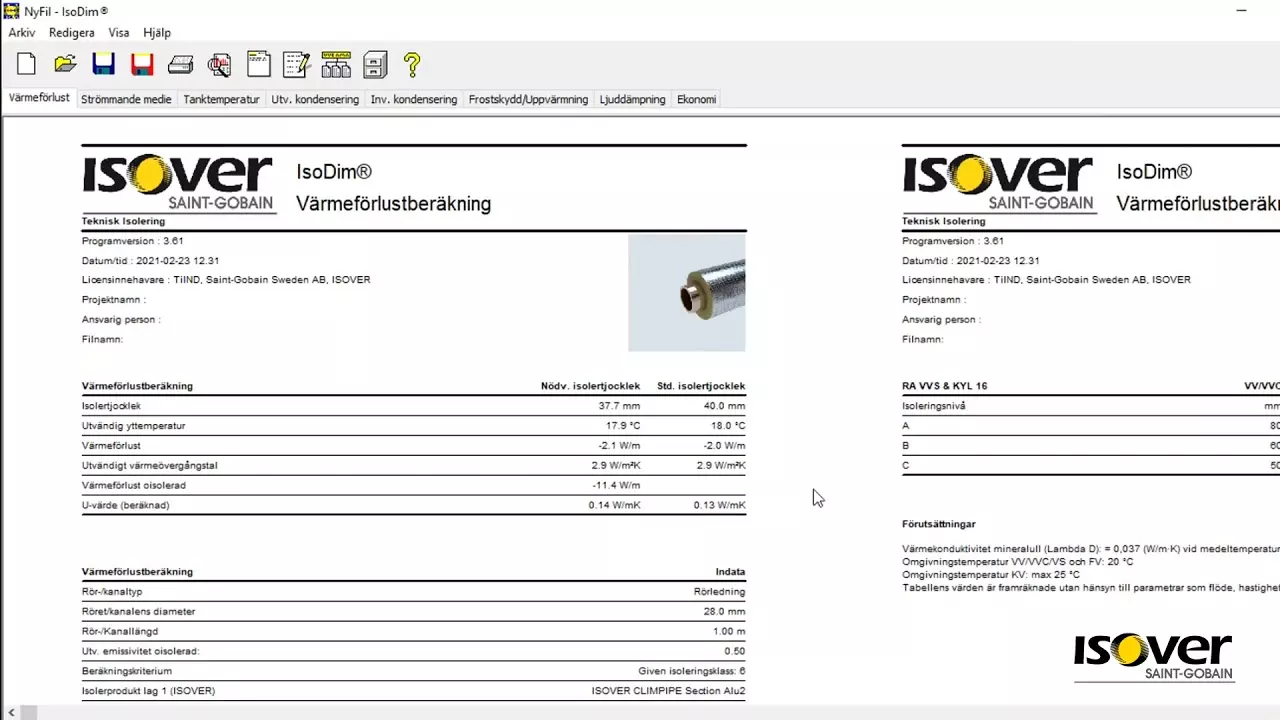Switch to the Ekonomi tab

coord(696,99)
